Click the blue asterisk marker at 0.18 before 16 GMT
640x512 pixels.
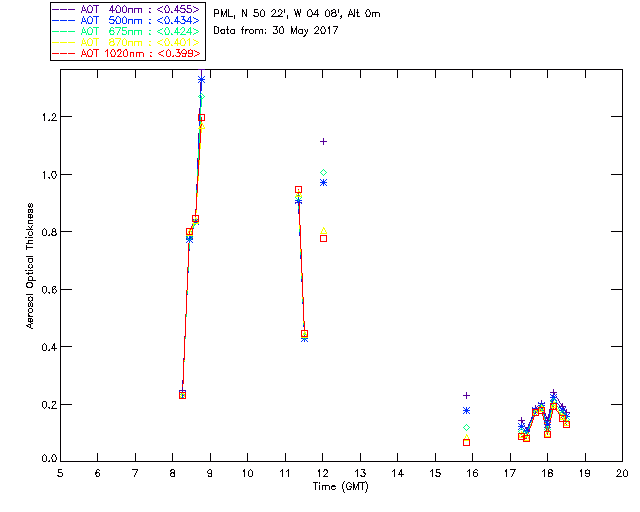point(467,411)
